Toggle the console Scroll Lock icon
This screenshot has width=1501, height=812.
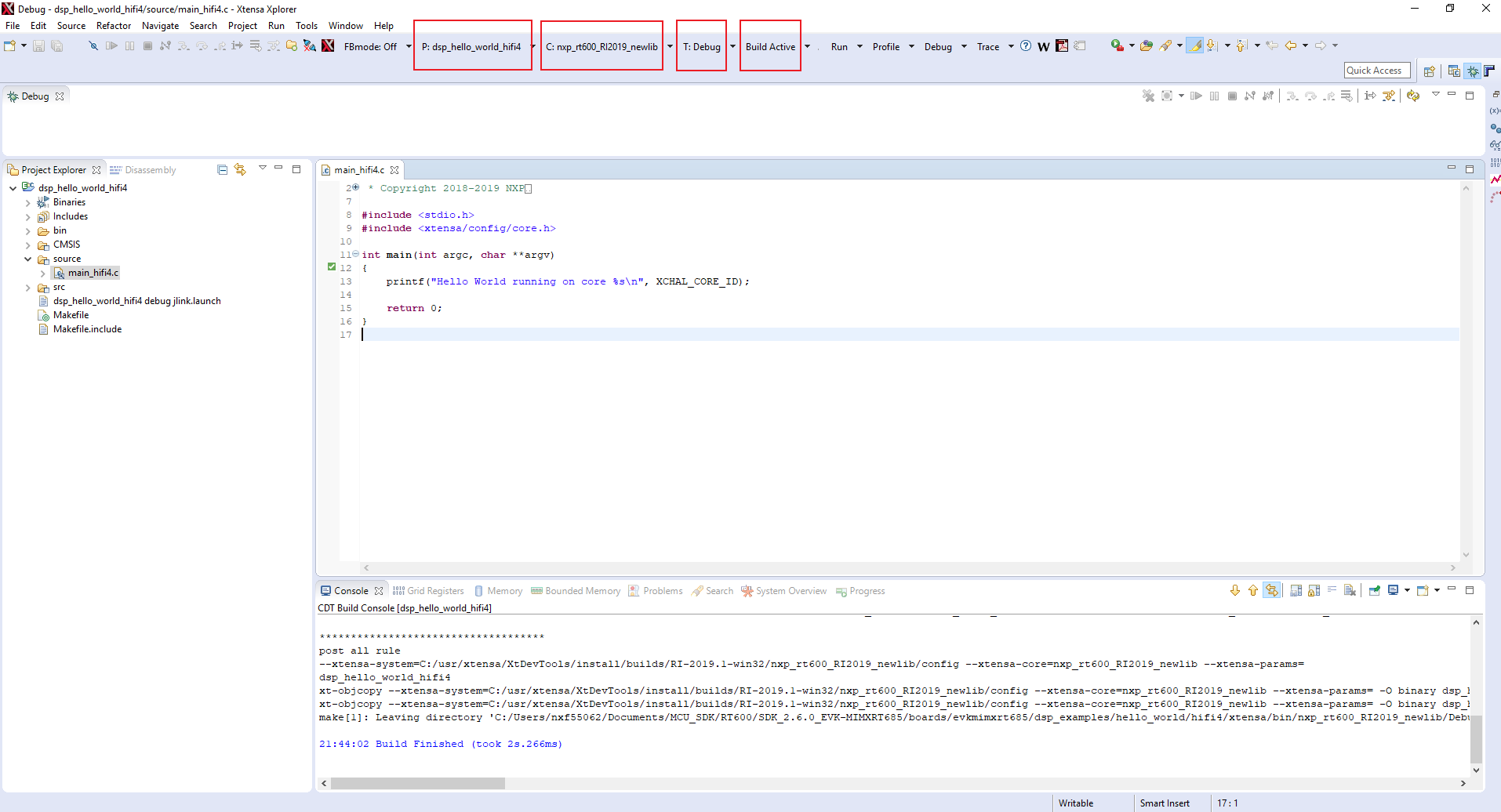click(1314, 590)
